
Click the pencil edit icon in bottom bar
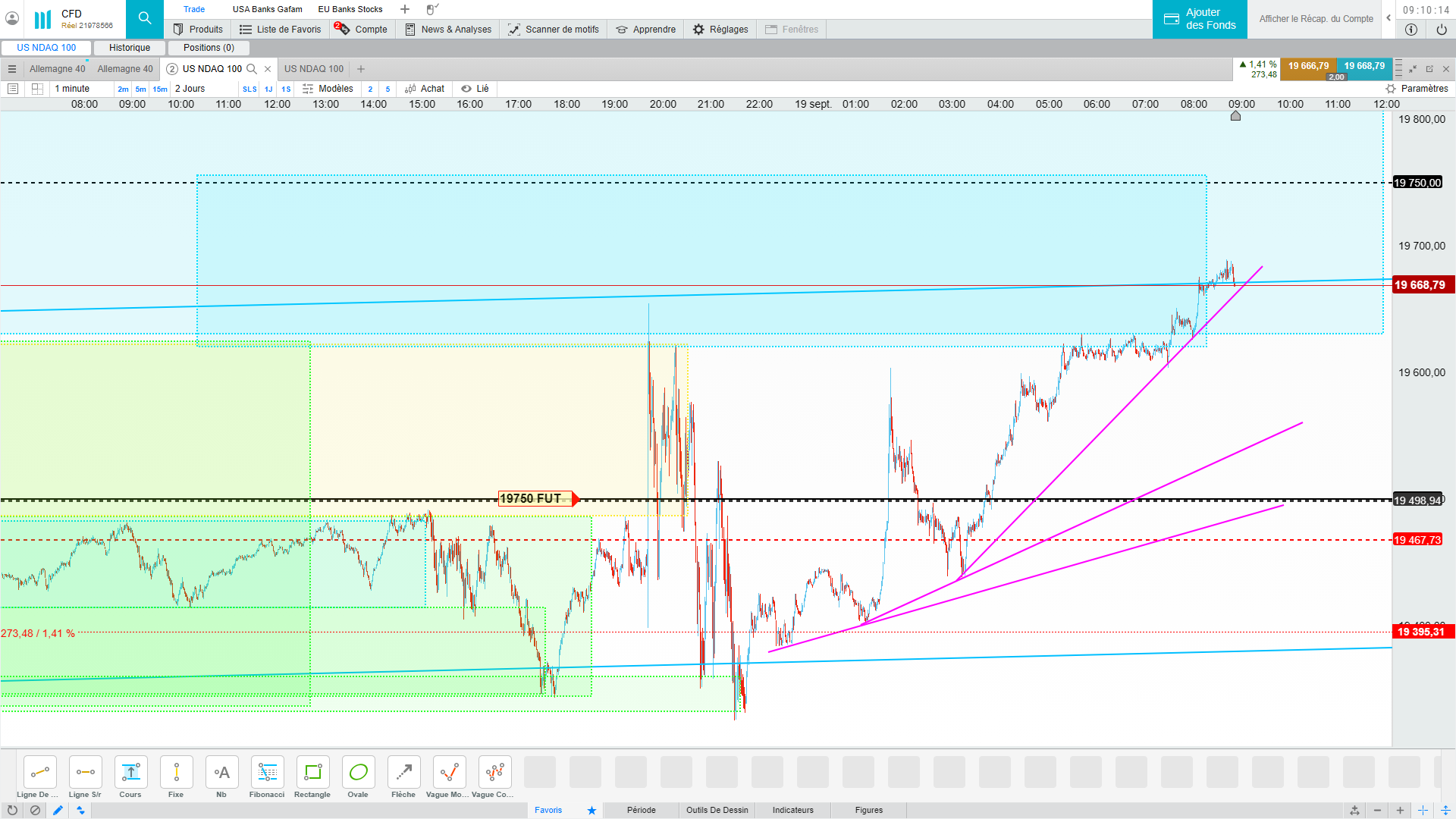[58, 810]
